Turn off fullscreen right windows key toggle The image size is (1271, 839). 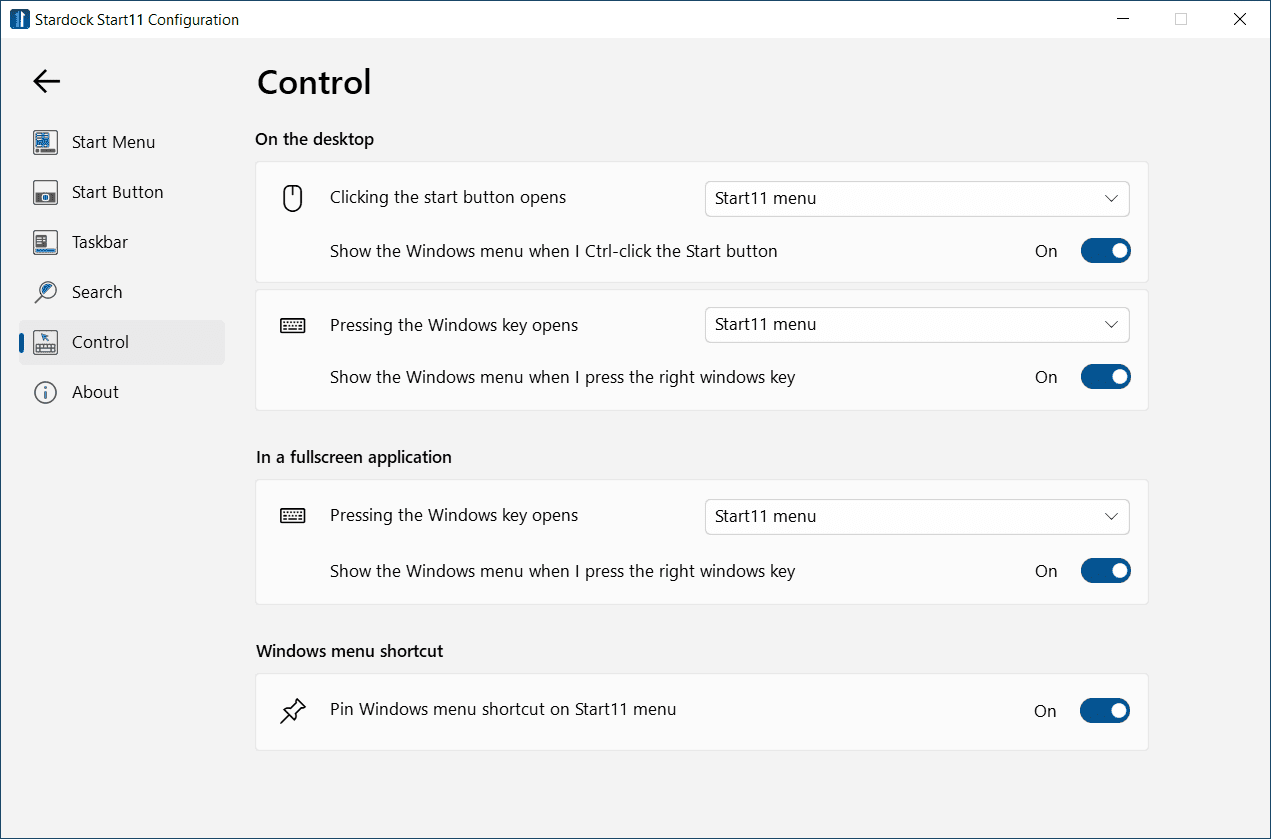tap(1105, 571)
